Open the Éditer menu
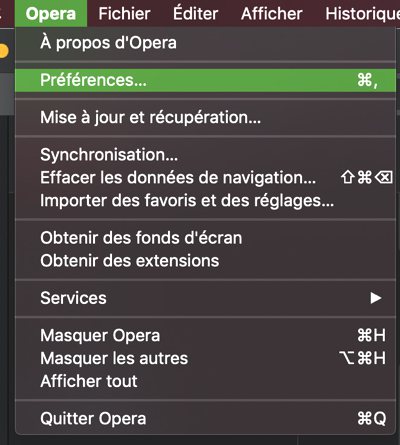Viewport: 400px width, 445px height. click(x=195, y=14)
